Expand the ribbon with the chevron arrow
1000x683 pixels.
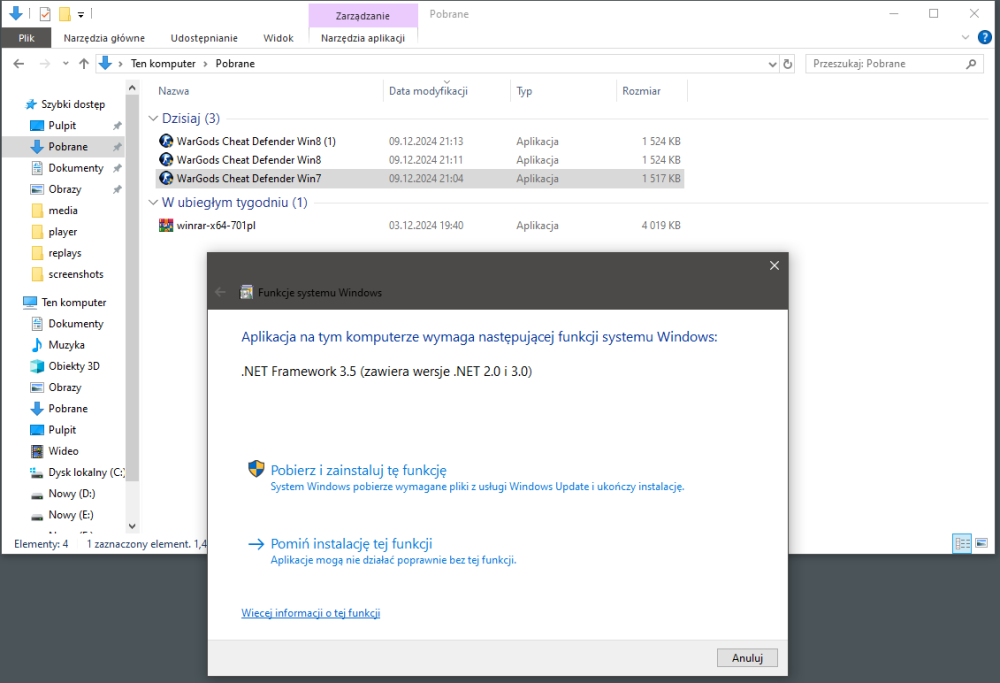point(965,37)
